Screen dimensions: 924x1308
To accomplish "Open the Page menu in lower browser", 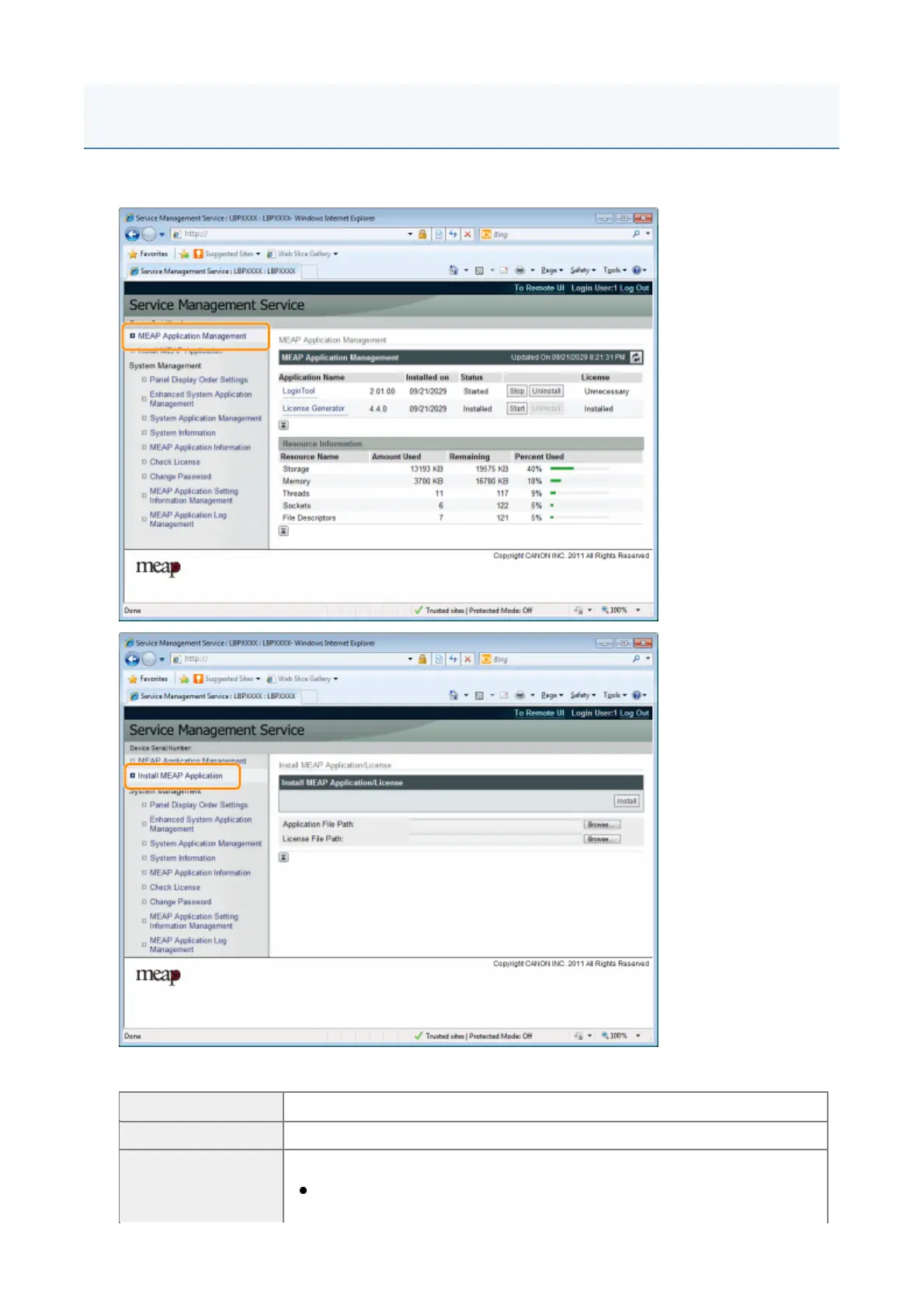I will pos(551,695).
